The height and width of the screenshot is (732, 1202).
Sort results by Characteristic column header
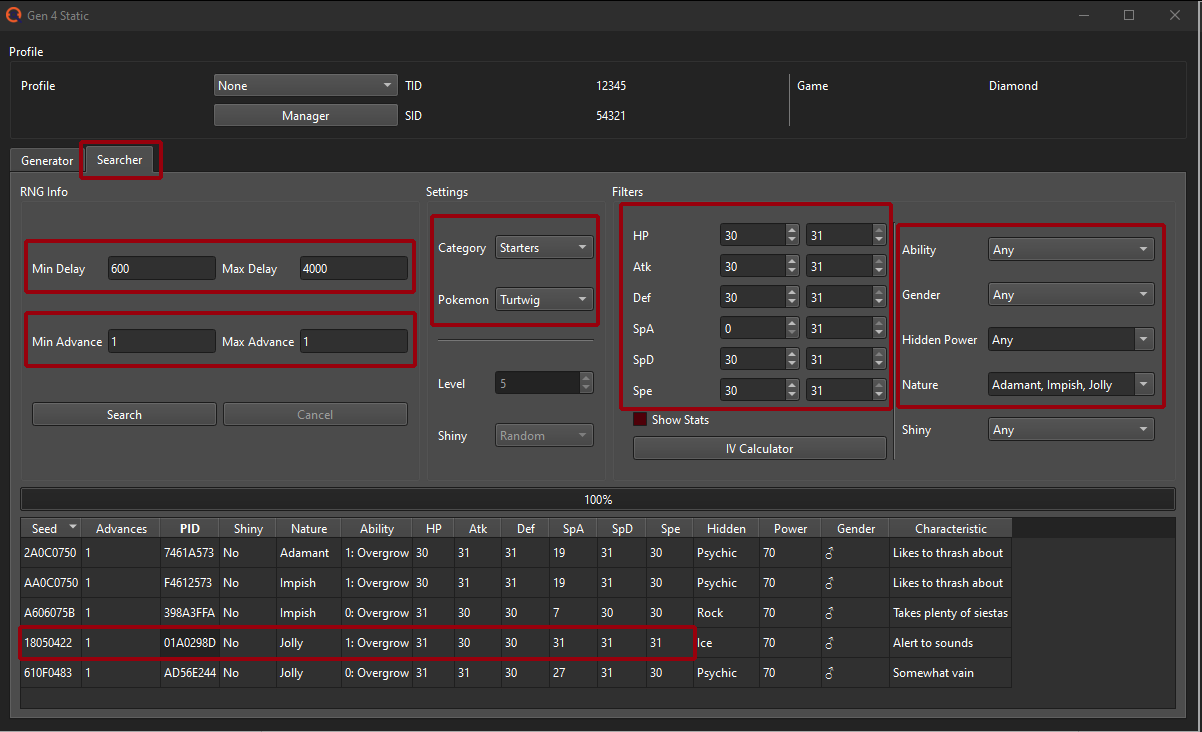click(950, 528)
